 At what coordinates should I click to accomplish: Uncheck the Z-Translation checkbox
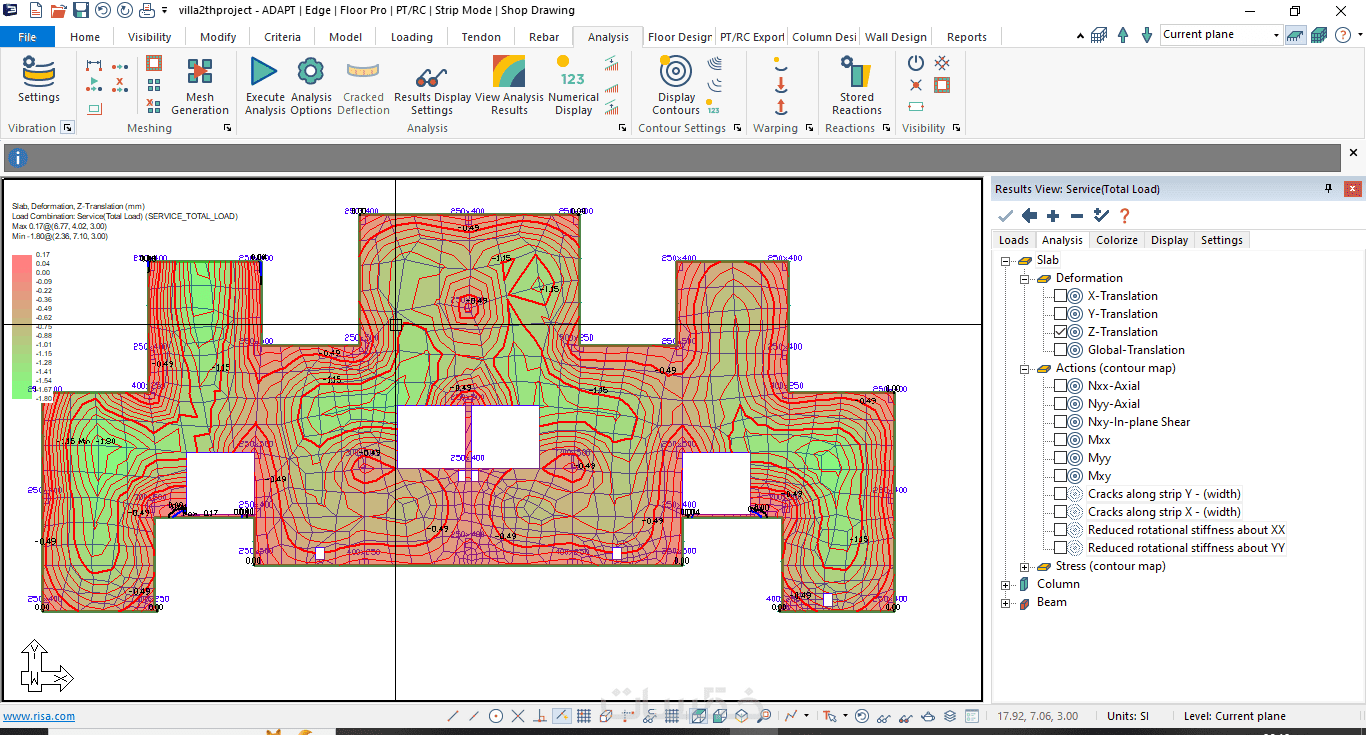(1060, 332)
